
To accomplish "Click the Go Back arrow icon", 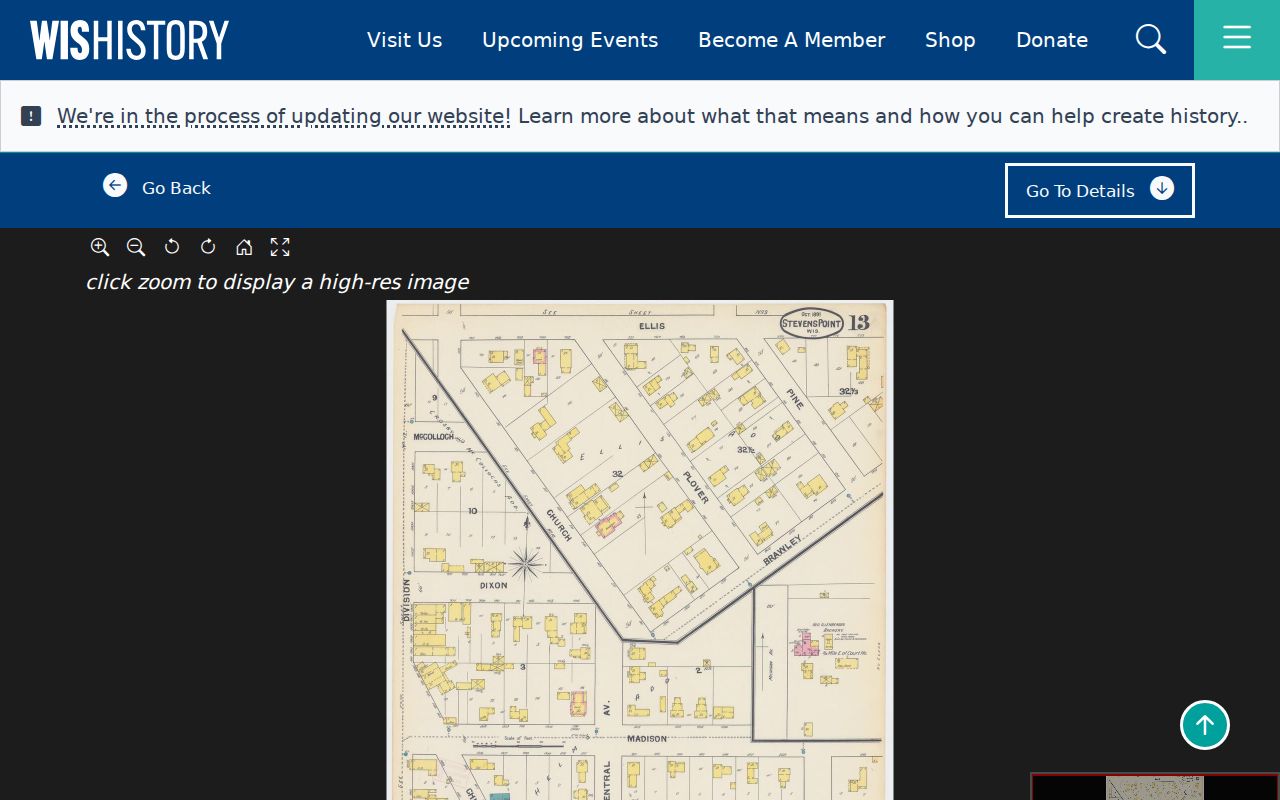I will (x=115, y=185).
